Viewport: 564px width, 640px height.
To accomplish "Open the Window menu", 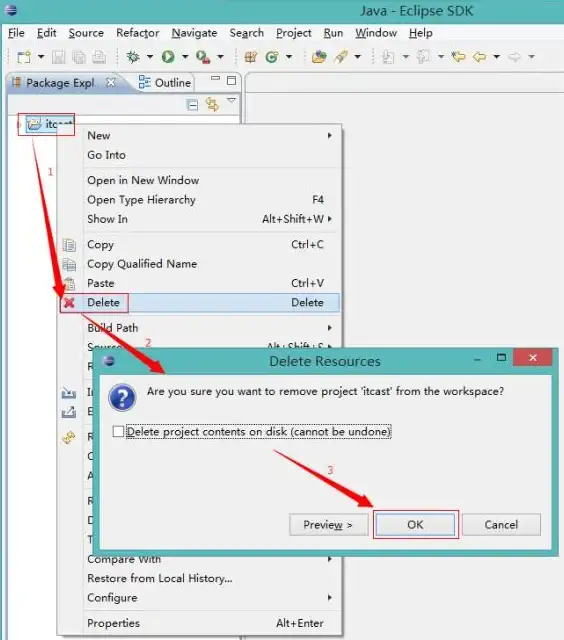I will coord(376,33).
